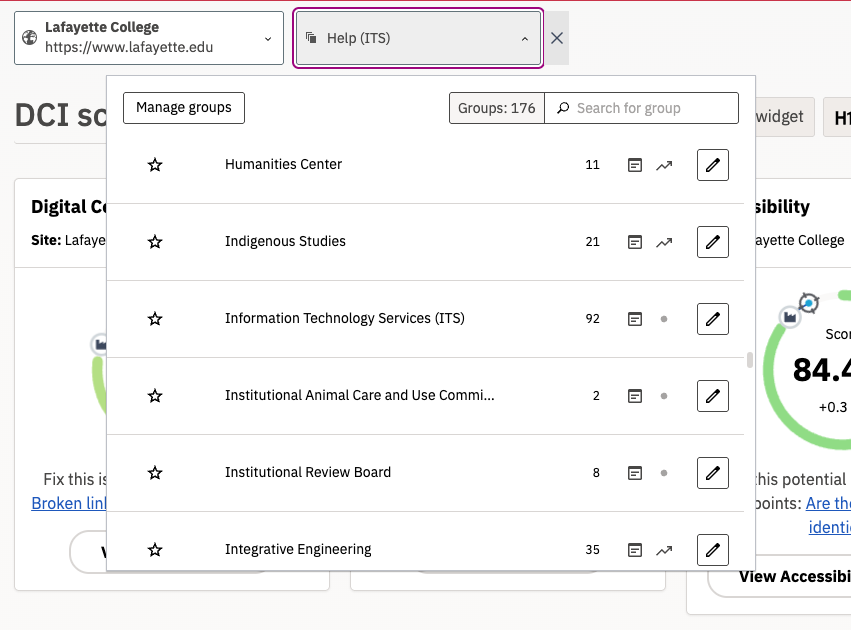Edit the Indigenous Studies group
851x630 pixels.
[713, 242]
